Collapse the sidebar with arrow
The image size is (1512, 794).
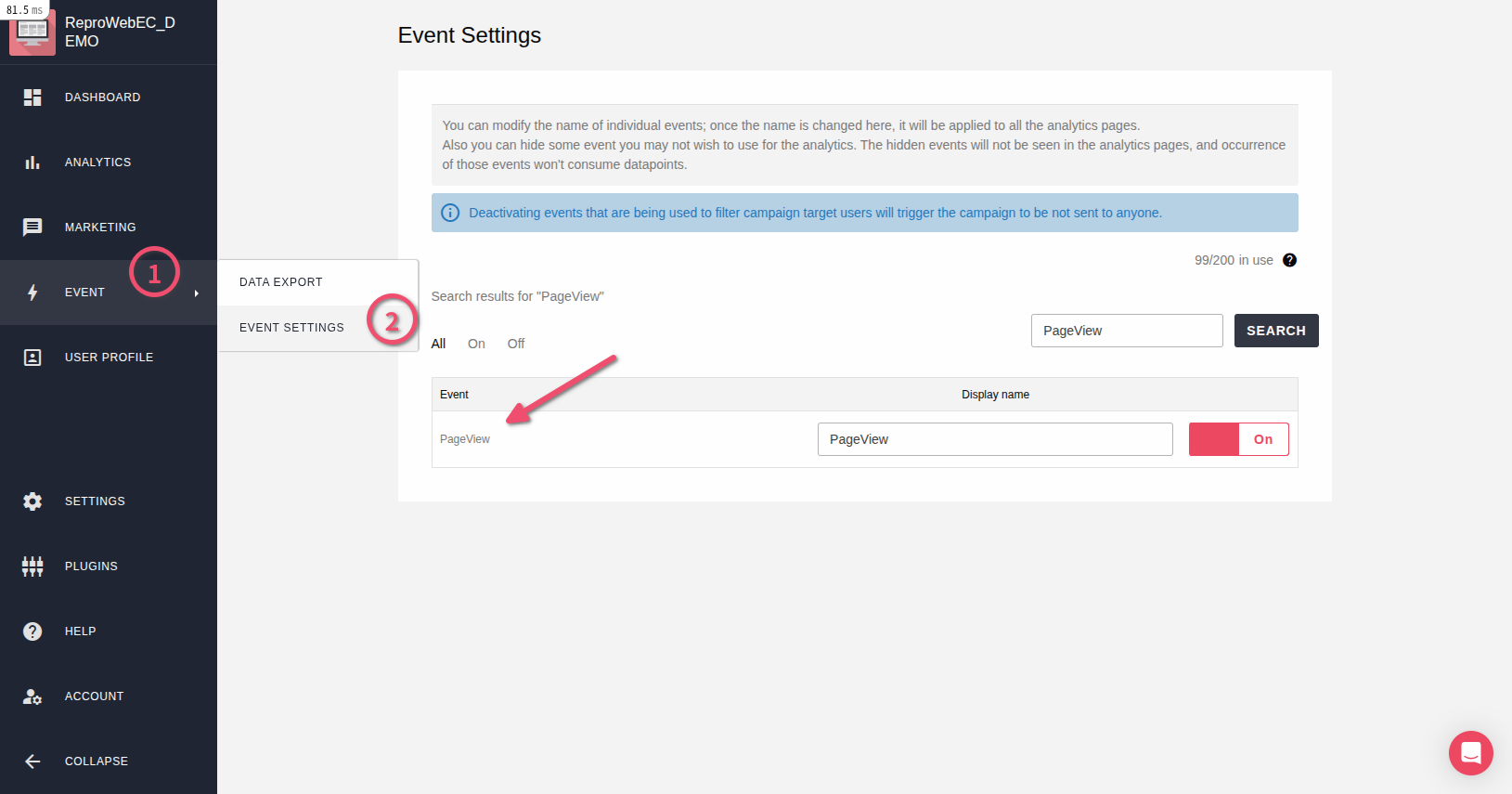(x=32, y=761)
